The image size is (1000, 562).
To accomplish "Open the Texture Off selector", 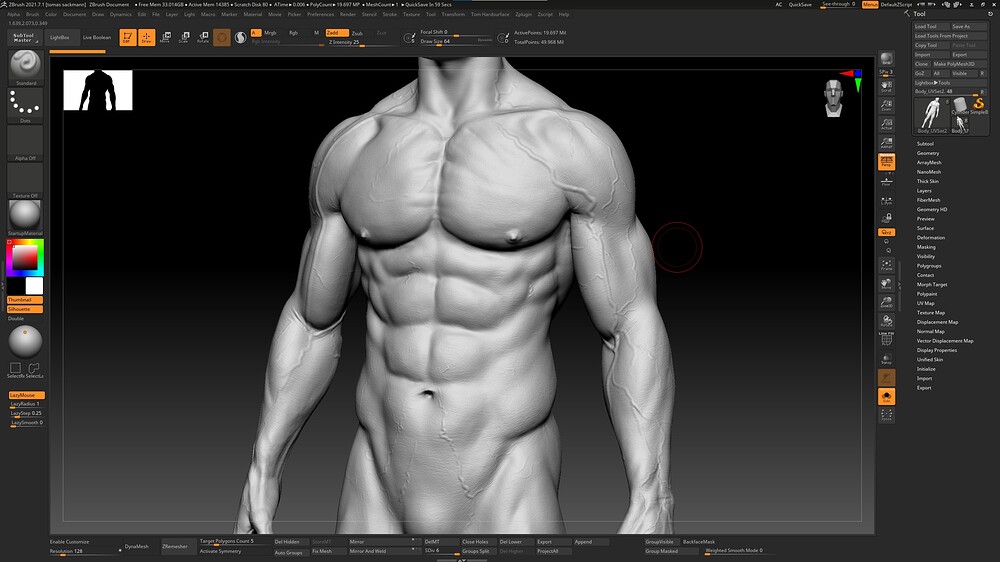I will pos(26,181).
